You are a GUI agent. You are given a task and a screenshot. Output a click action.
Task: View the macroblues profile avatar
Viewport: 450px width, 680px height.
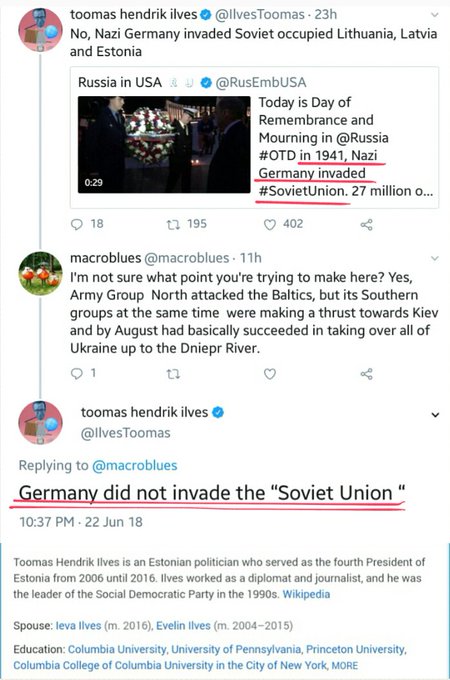40,273
